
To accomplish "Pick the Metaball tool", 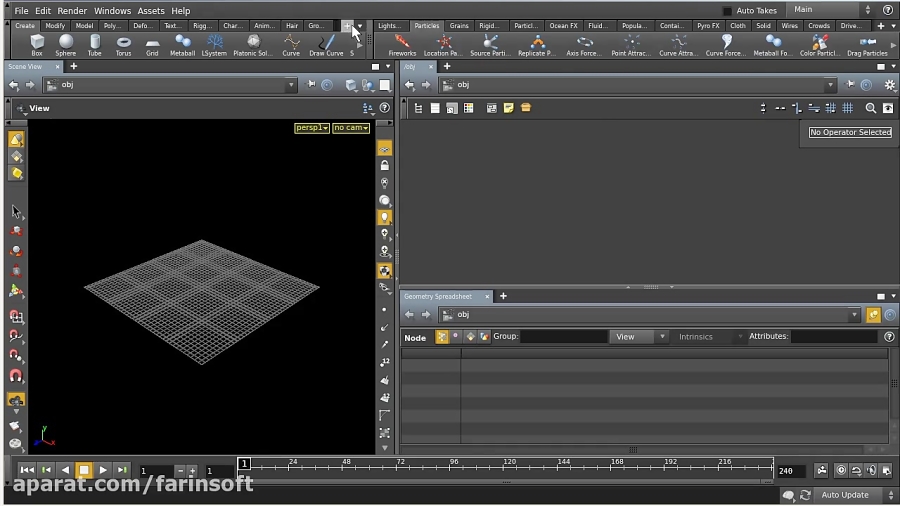I will 183,45.
